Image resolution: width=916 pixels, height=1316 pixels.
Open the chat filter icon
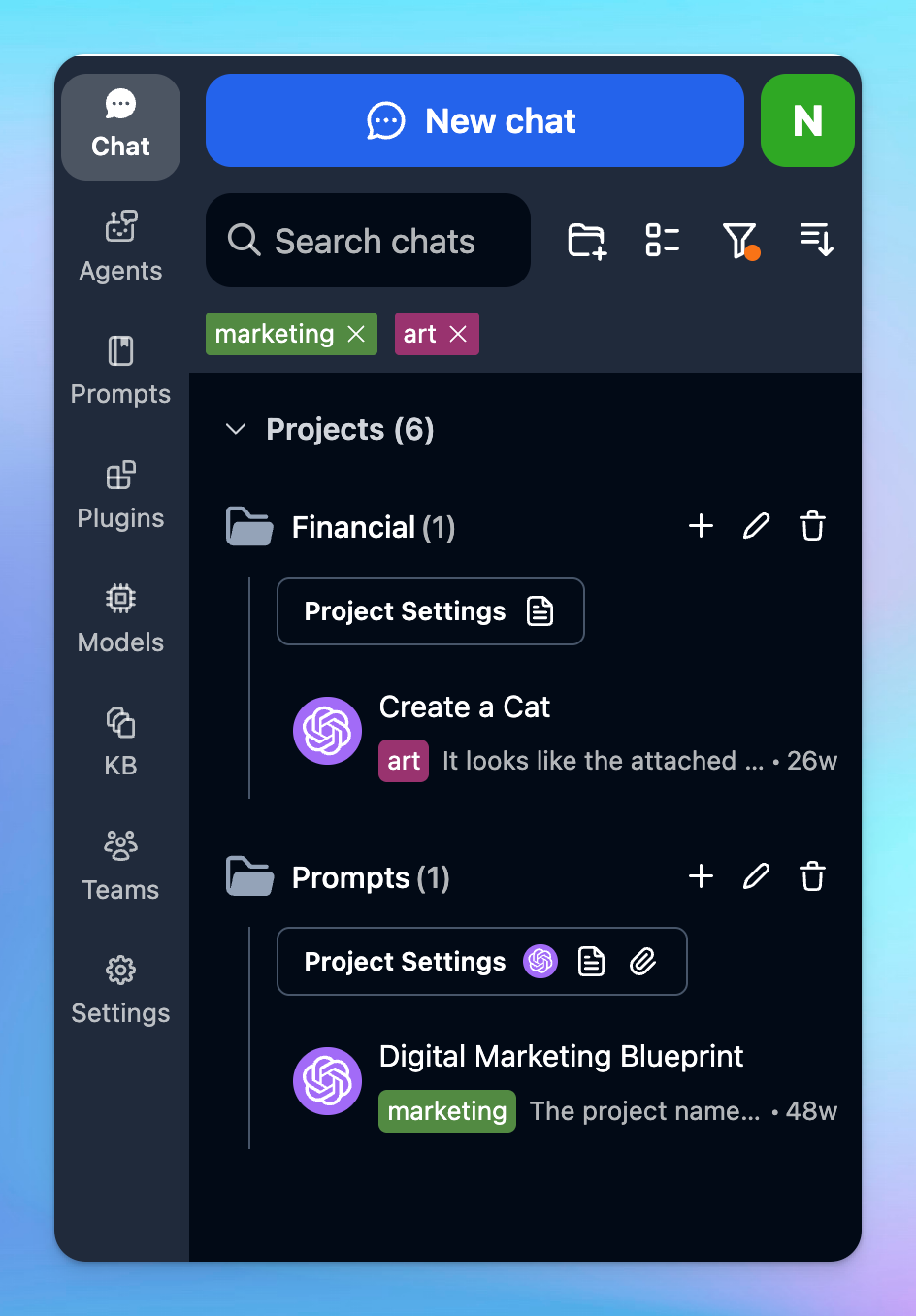739,241
